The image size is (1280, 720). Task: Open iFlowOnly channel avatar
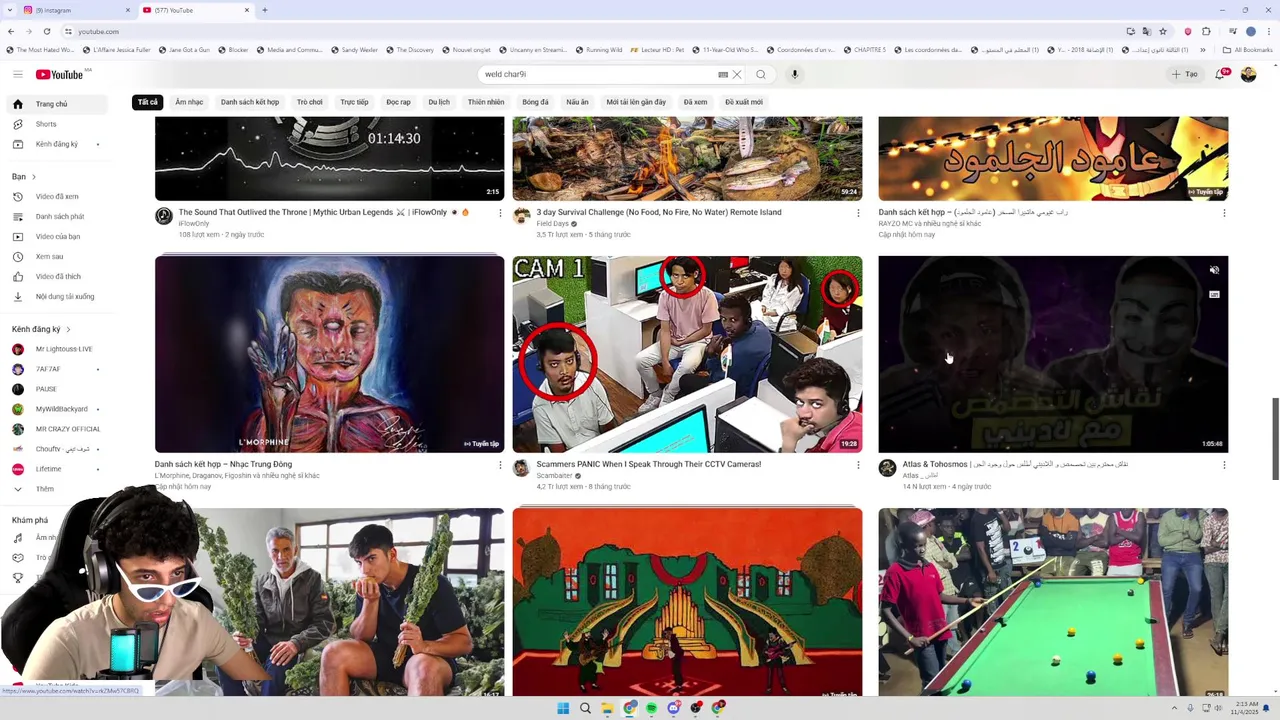click(x=164, y=216)
